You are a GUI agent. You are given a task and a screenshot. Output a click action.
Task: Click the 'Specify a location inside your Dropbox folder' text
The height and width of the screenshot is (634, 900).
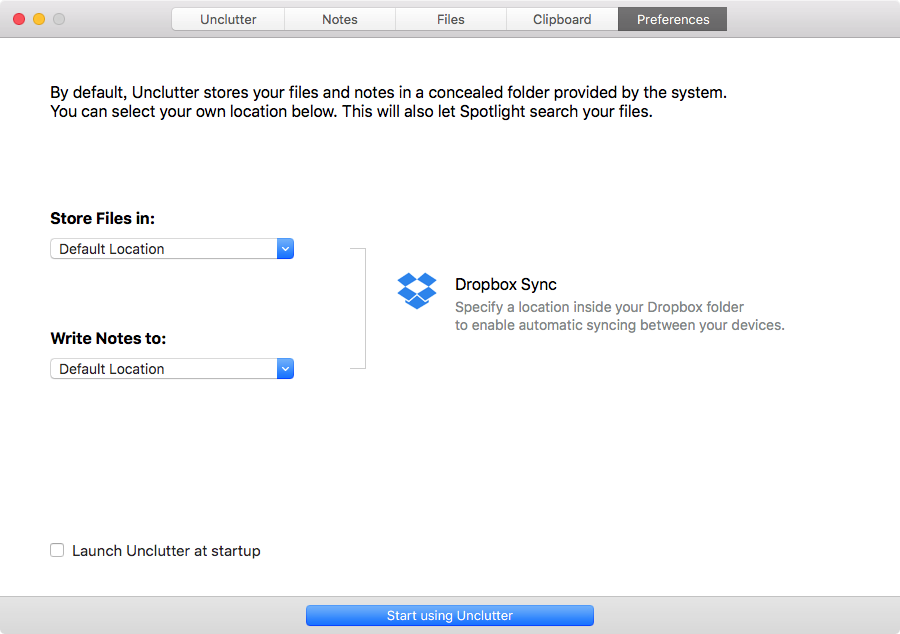tap(599, 307)
